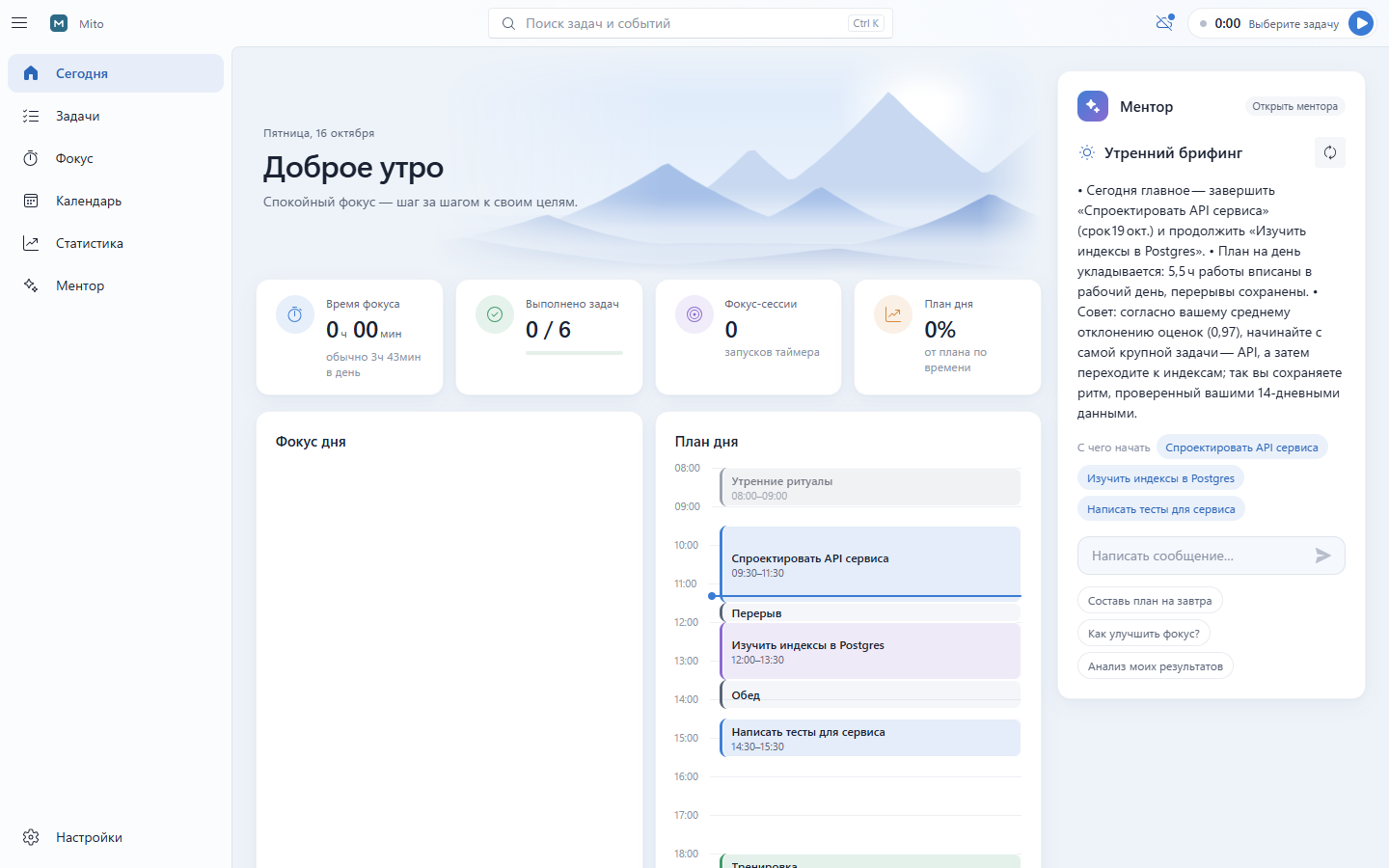
Task: Toggle the hamburger sidebar menu
Action: (19, 23)
